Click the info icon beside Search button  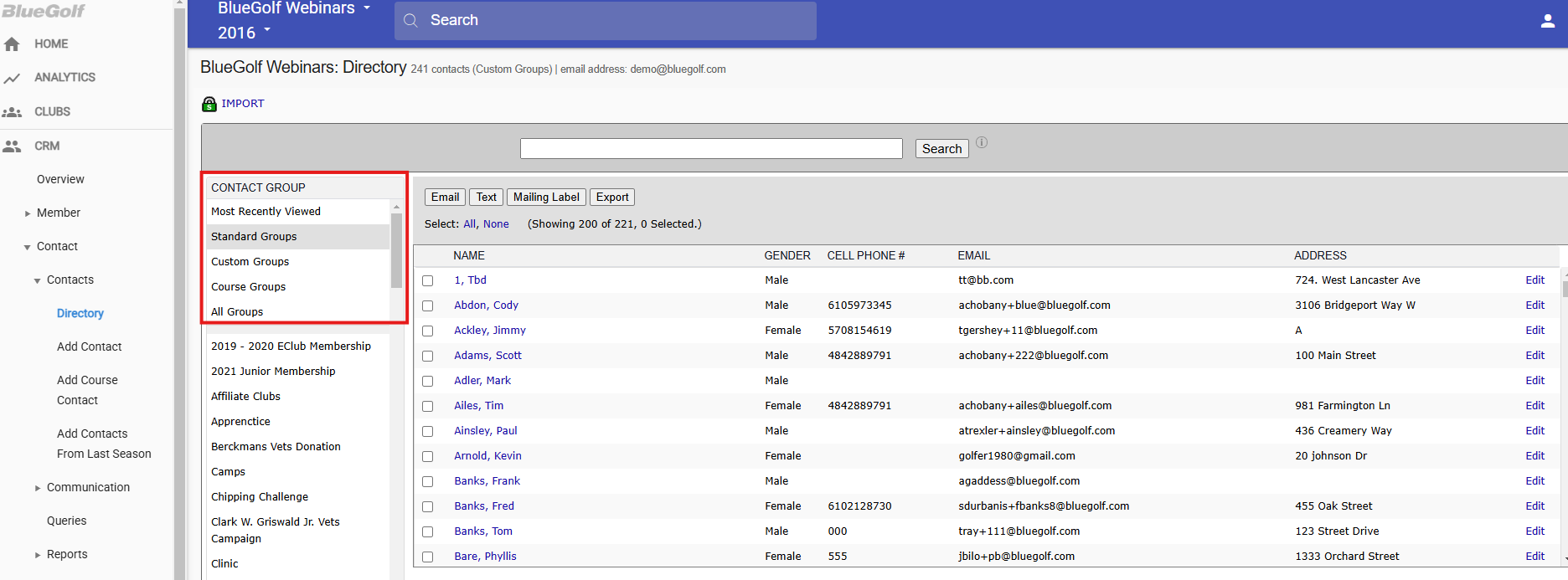point(982,142)
